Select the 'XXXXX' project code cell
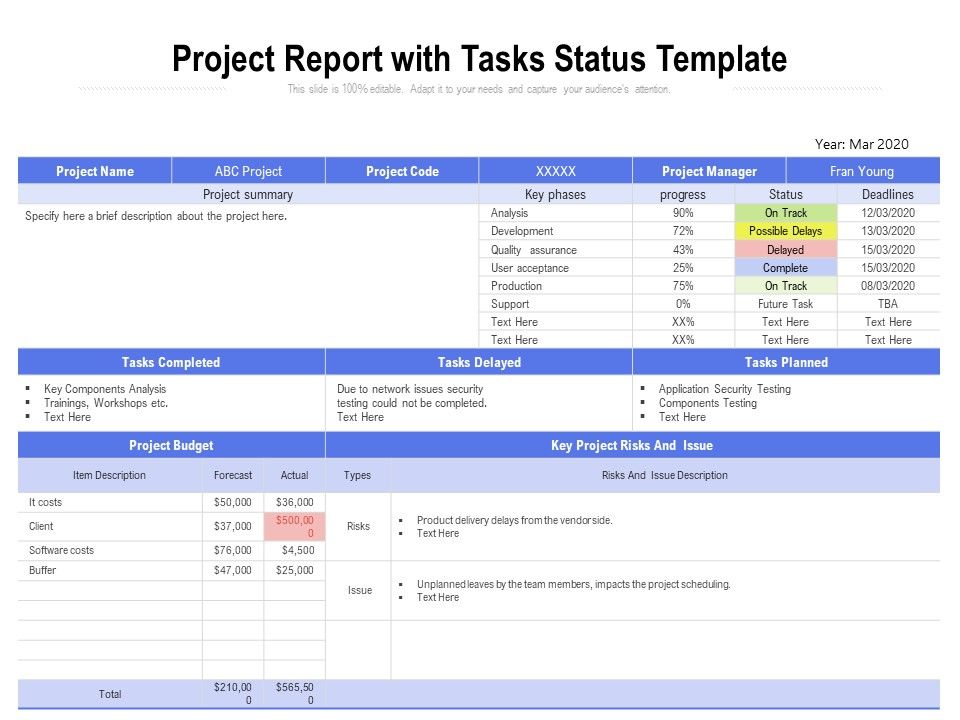Image resolution: width=960 pixels, height=720 pixels. pos(555,171)
